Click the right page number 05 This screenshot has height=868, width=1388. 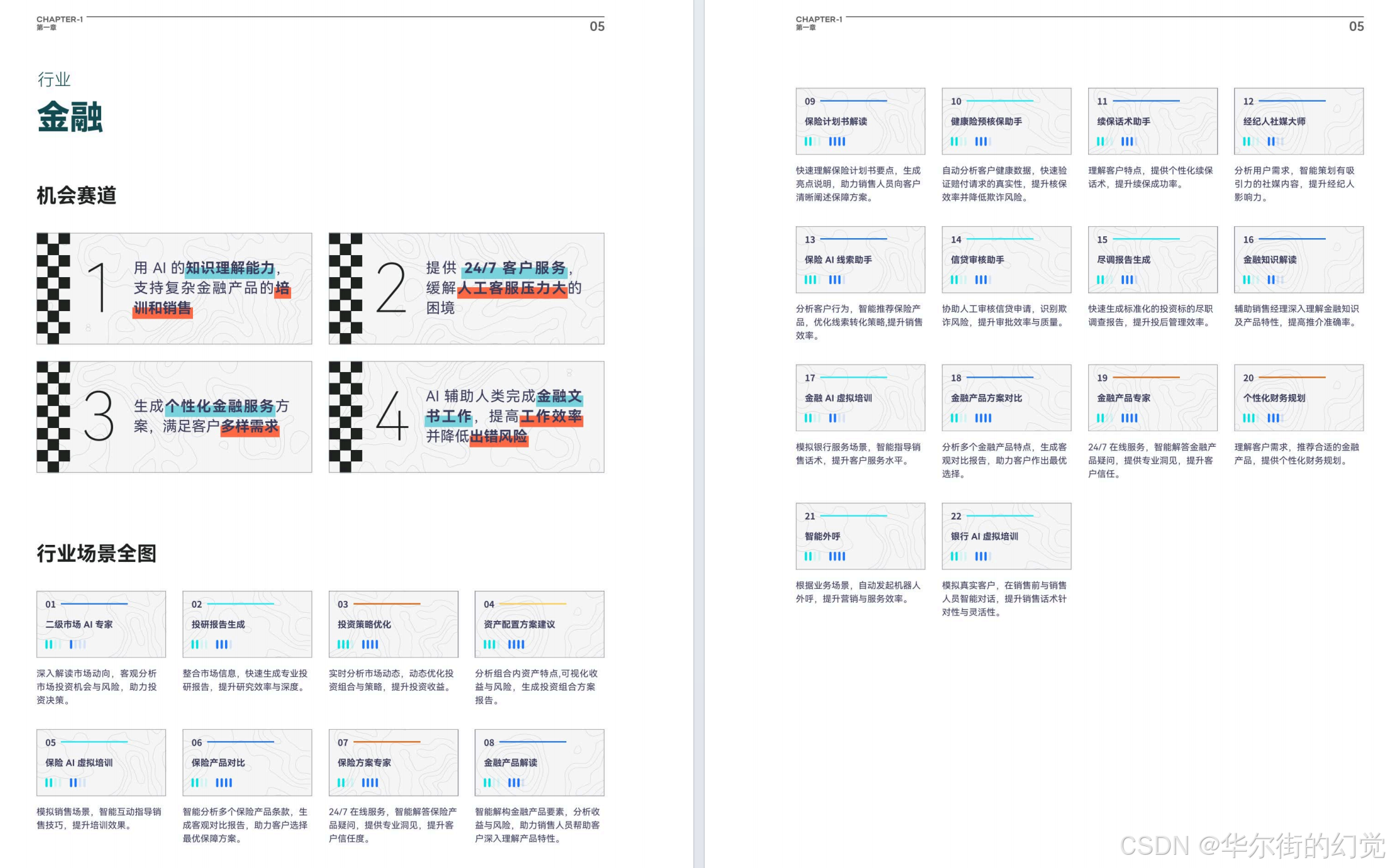click(1357, 26)
